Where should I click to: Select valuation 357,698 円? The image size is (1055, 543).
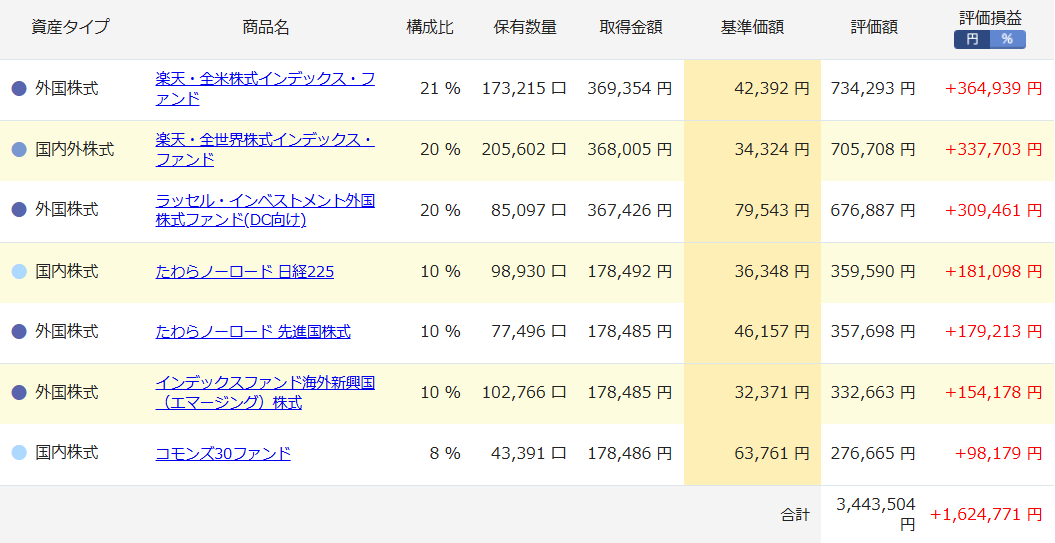tap(873, 332)
